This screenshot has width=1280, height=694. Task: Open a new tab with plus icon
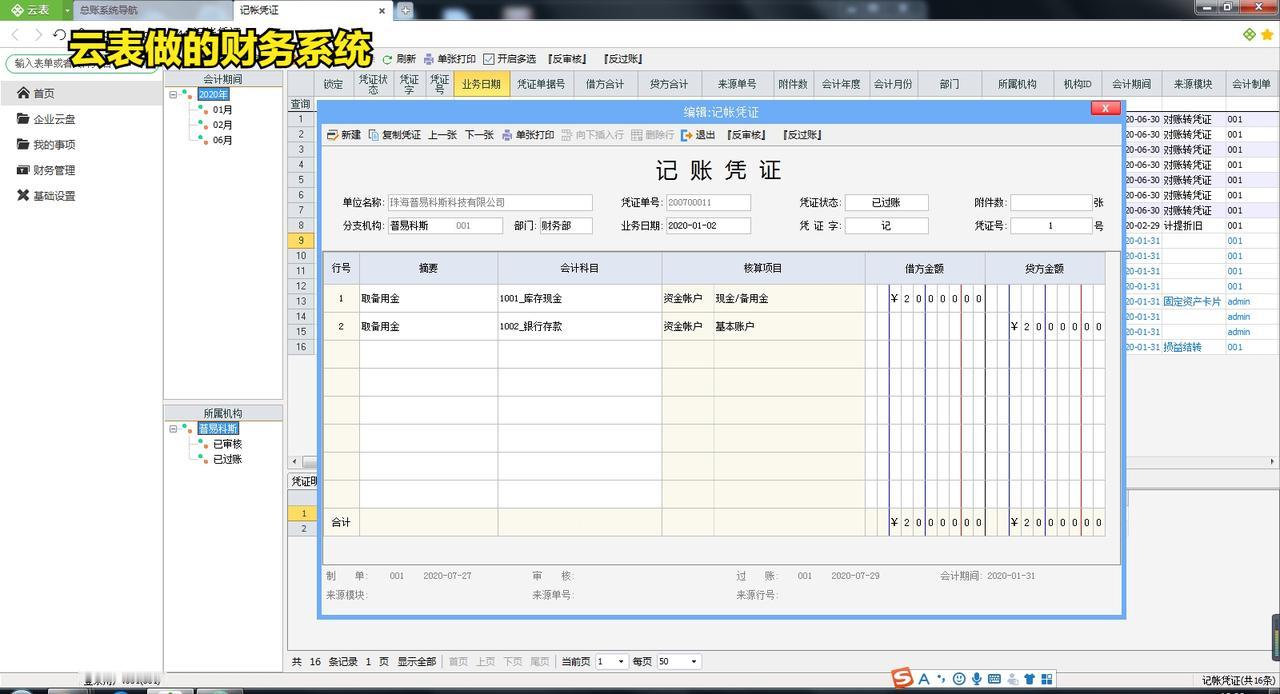[x=405, y=10]
